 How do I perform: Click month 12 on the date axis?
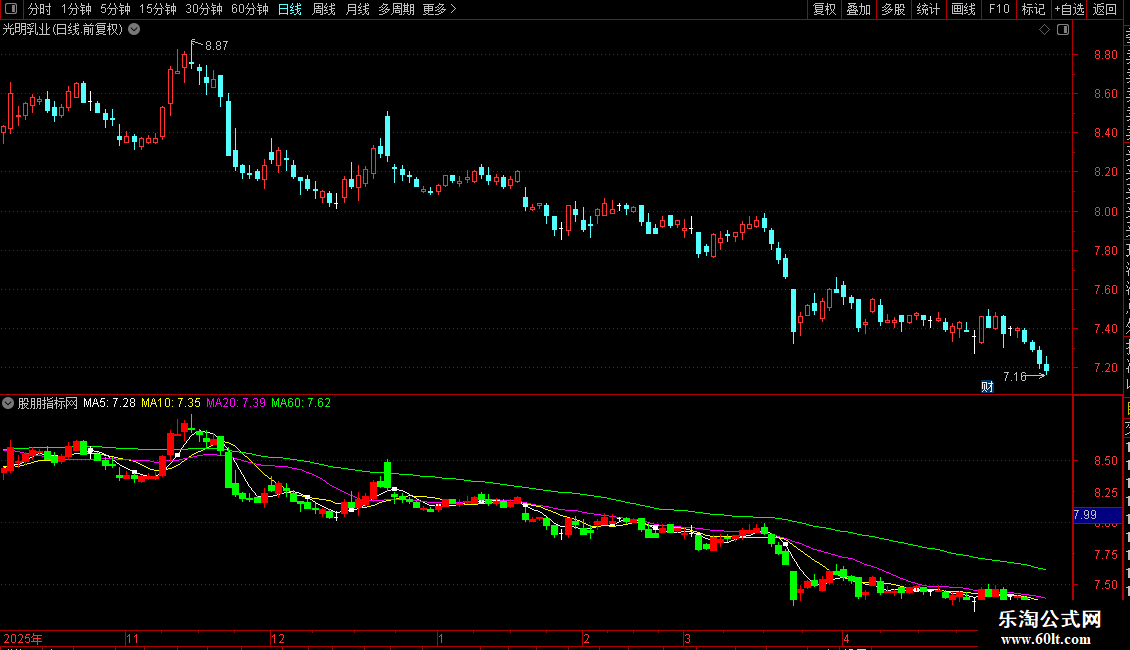coord(278,638)
